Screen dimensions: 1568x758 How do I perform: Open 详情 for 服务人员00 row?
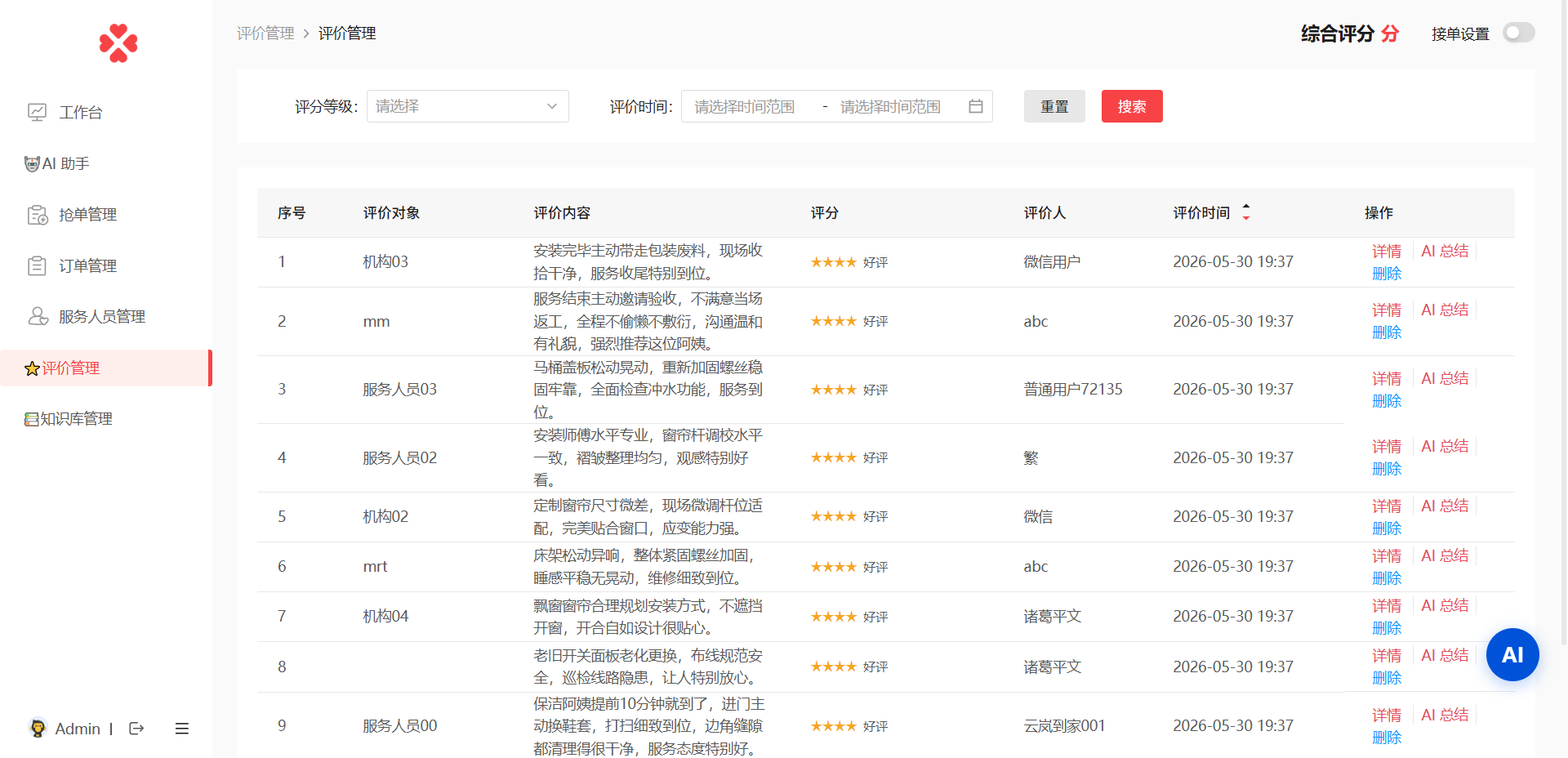point(1387,715)
